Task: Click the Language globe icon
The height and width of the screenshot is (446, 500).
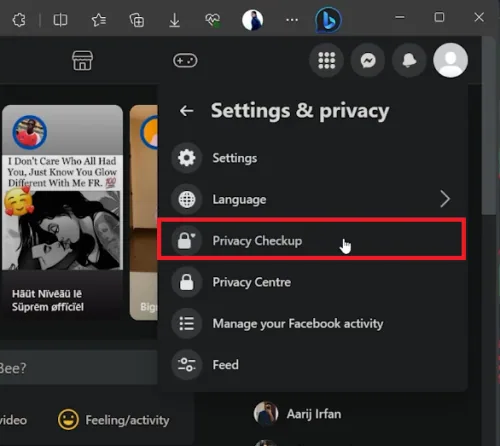Action: (187, 199)
